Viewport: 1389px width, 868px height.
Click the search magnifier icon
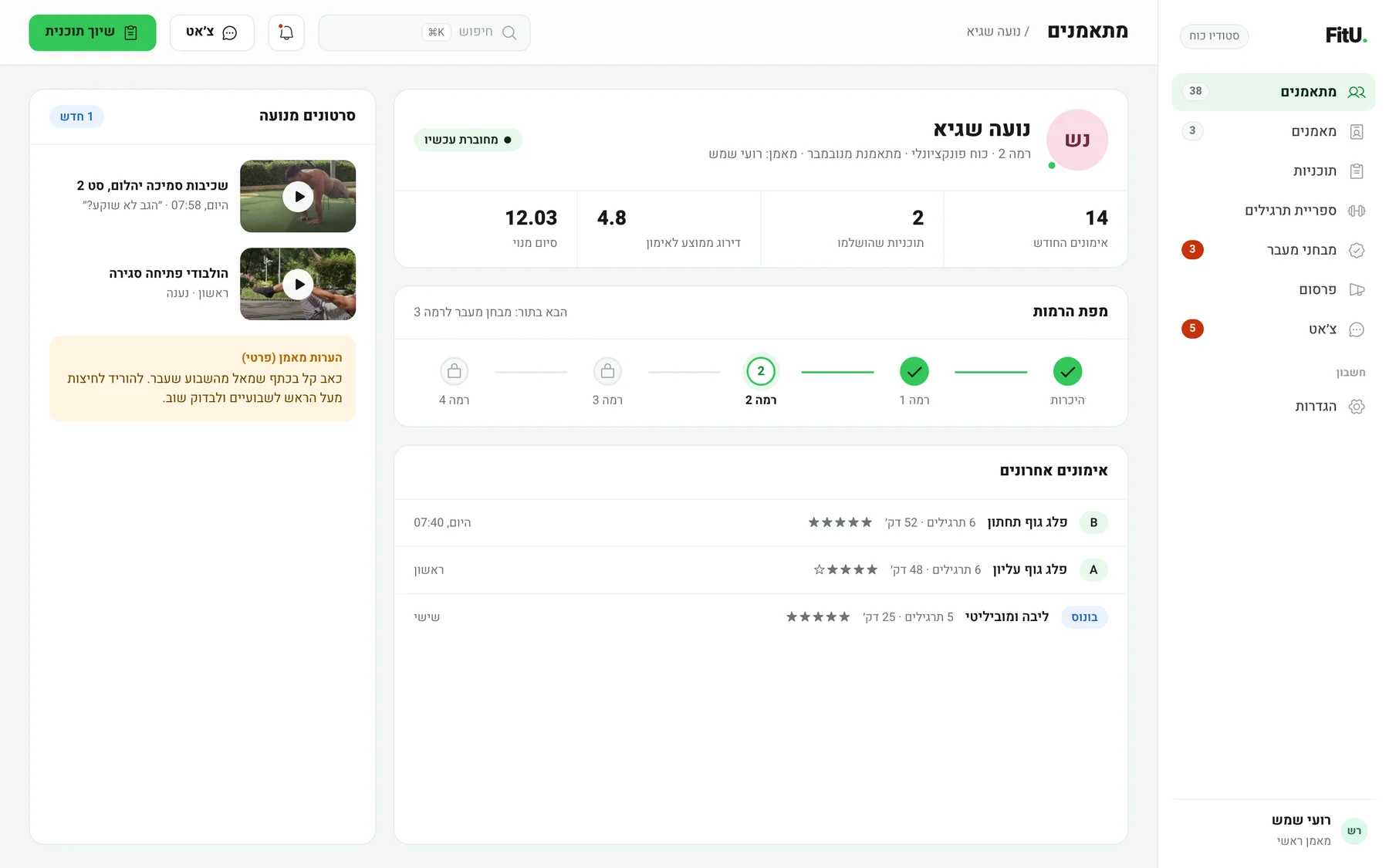pos(509,32)
